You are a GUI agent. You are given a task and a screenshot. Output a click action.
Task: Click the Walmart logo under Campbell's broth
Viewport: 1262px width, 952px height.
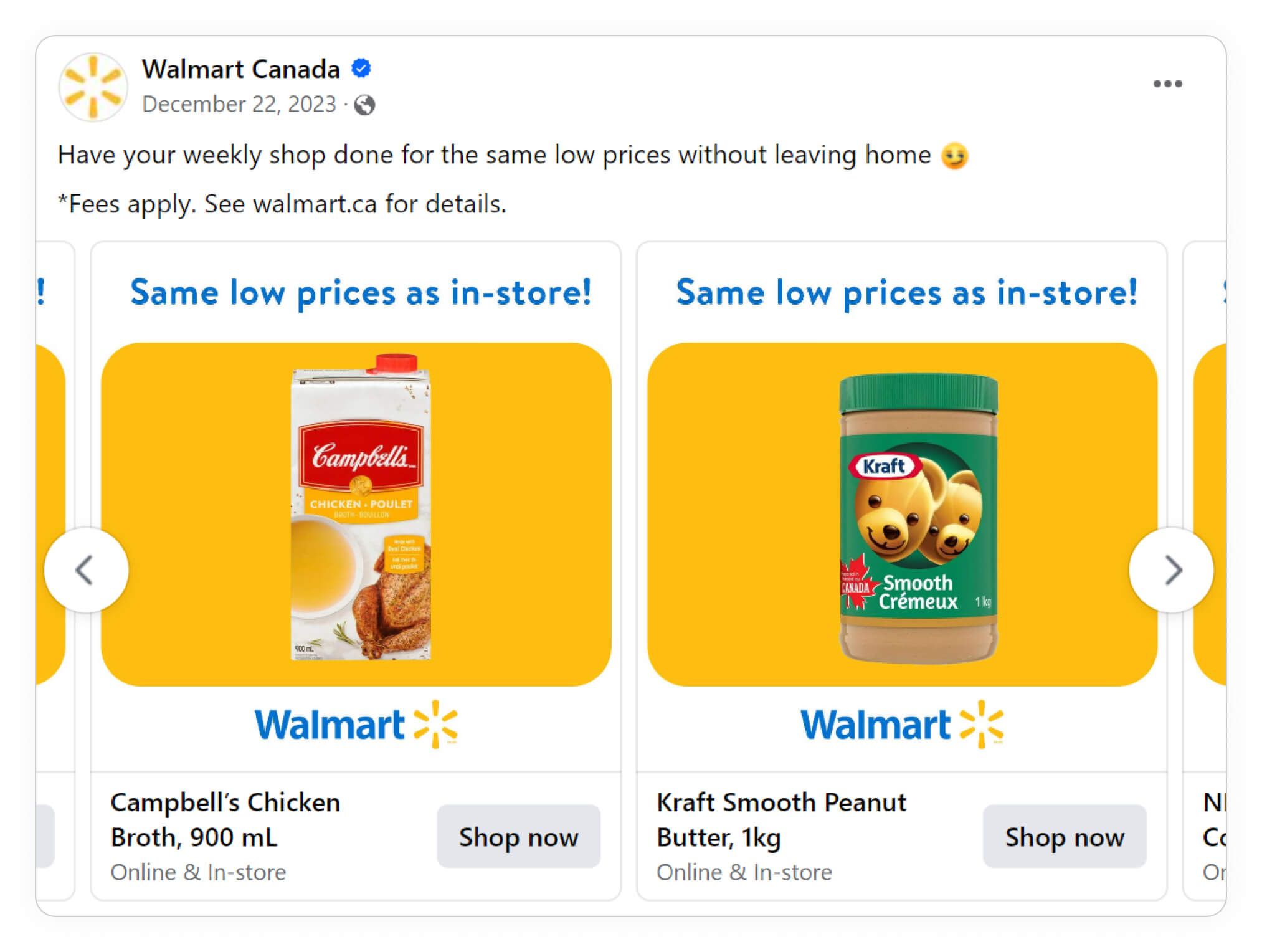click(356, 724)
